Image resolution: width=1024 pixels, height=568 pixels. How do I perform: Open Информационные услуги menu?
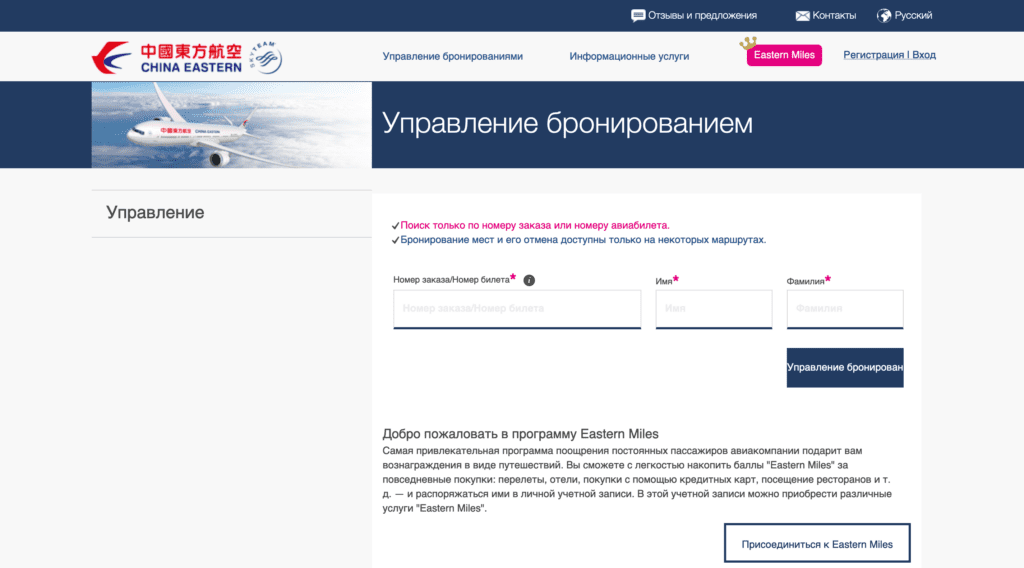pyautogui.click(x=629, y=56)
